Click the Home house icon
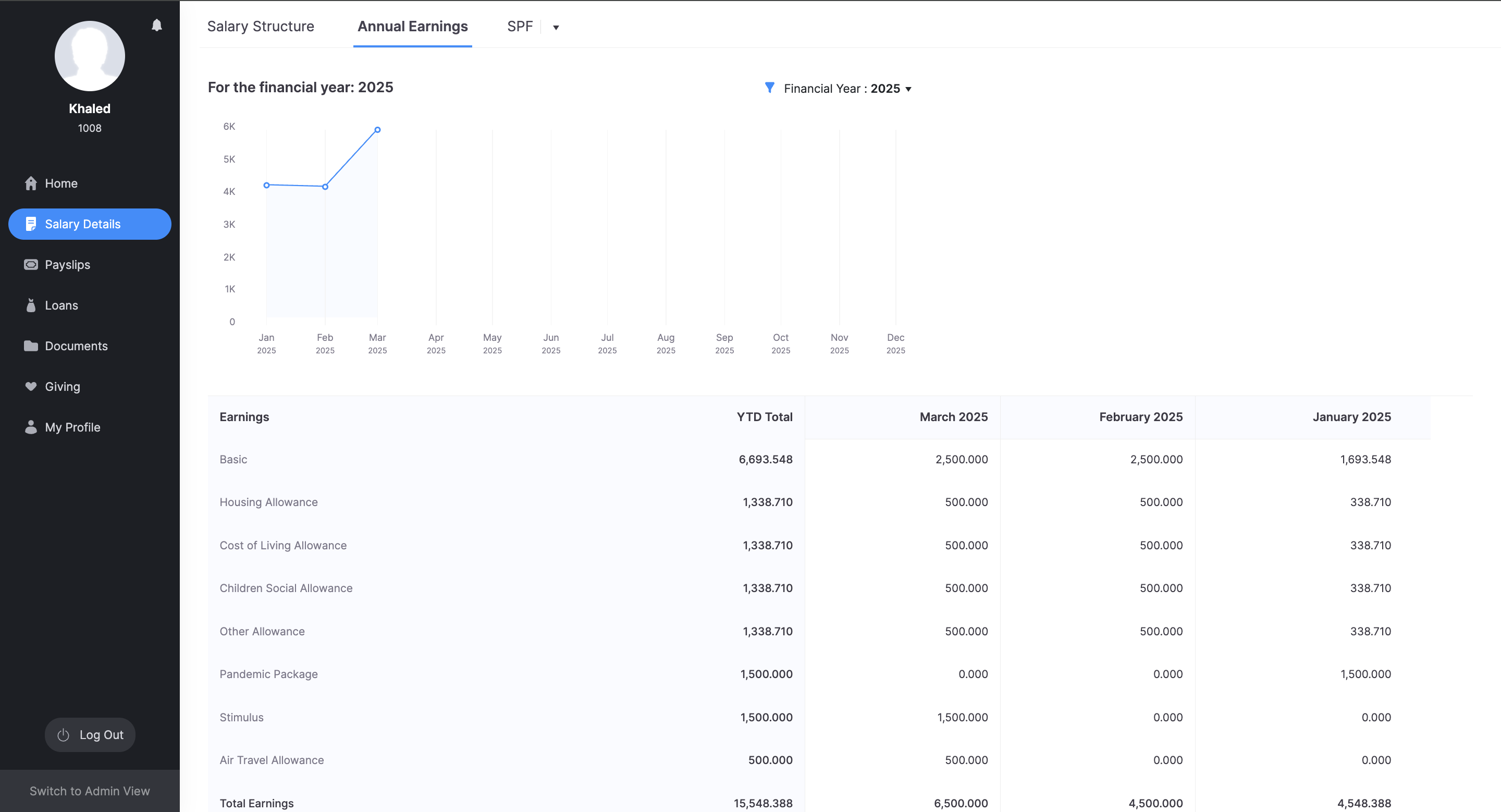This screenshot has width=1501, height=812. click(31, 183)
